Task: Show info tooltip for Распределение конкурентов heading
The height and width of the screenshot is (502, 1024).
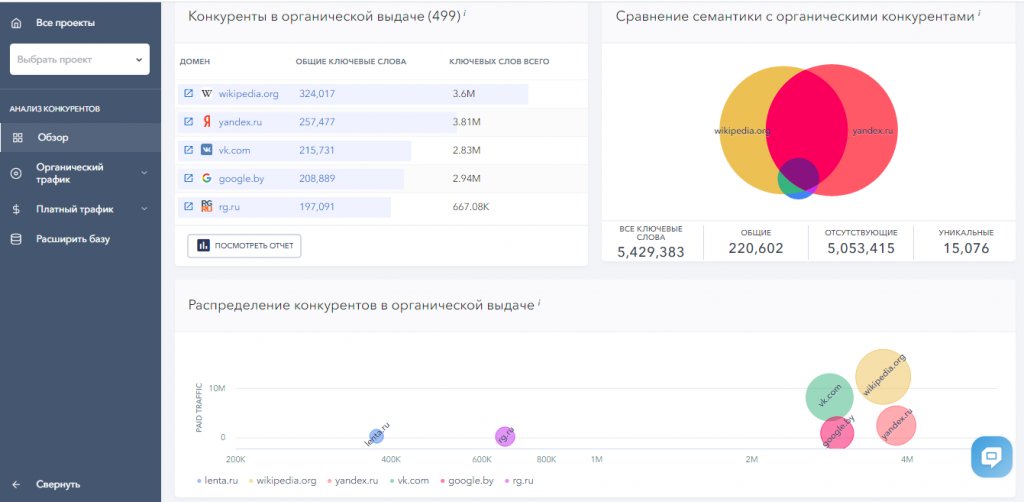Action: tap(539, 302)
